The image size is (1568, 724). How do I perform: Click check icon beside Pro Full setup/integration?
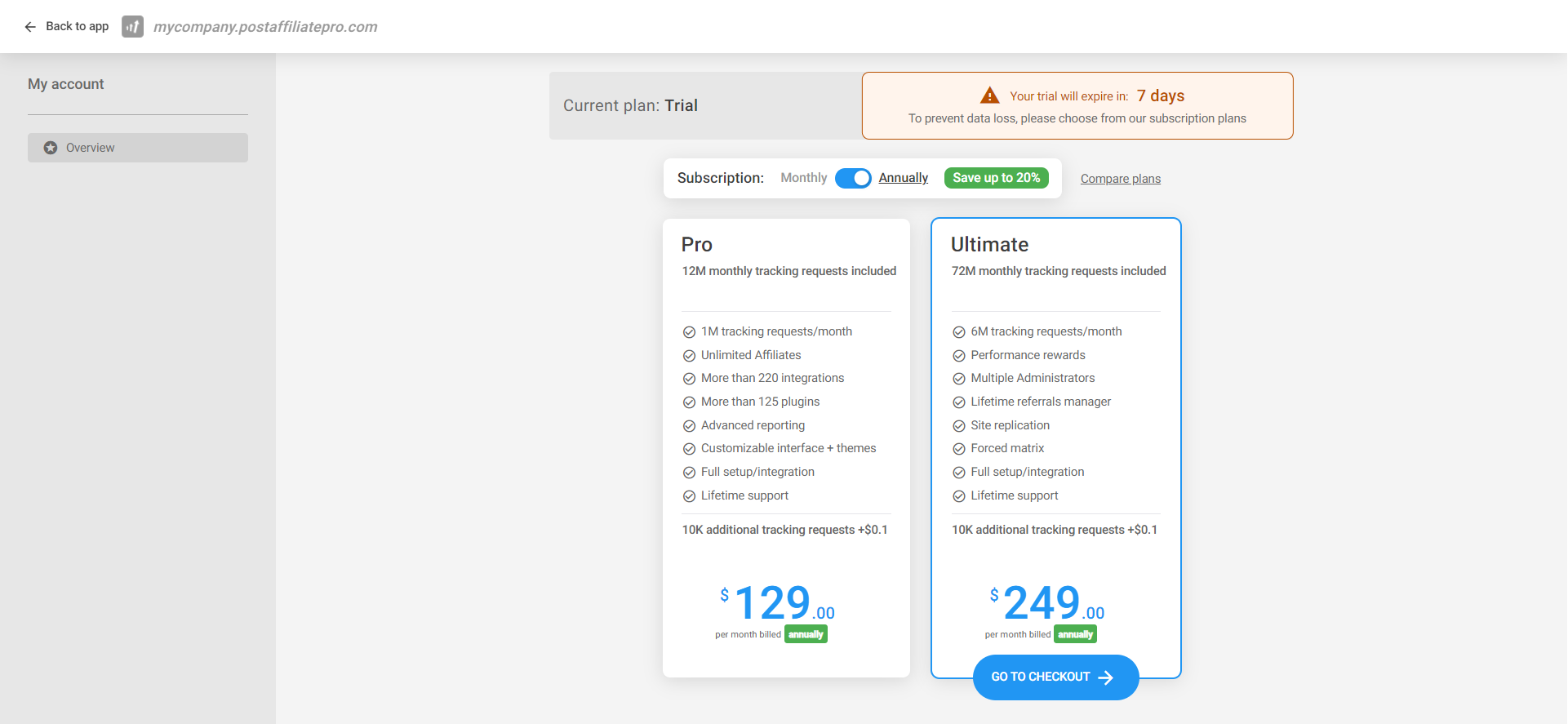(689, 473)
